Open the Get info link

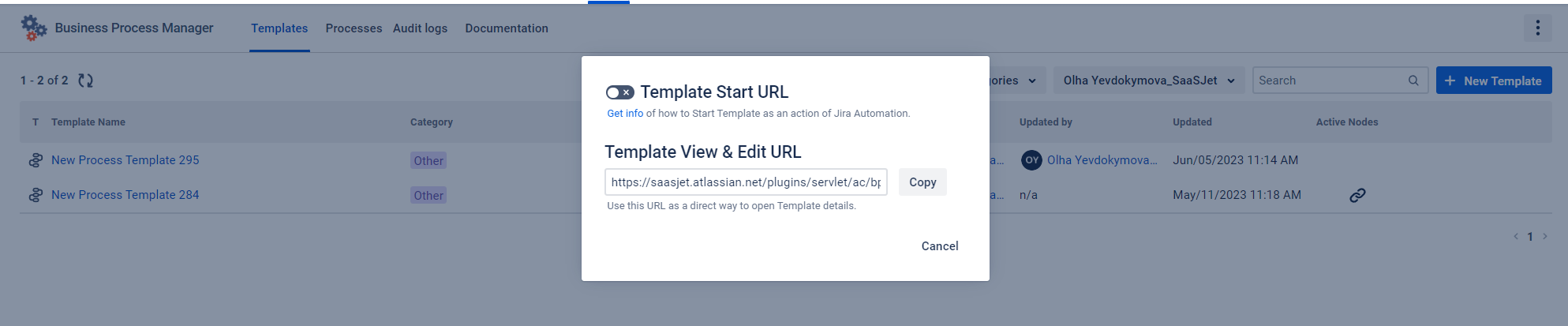[625, 114]
